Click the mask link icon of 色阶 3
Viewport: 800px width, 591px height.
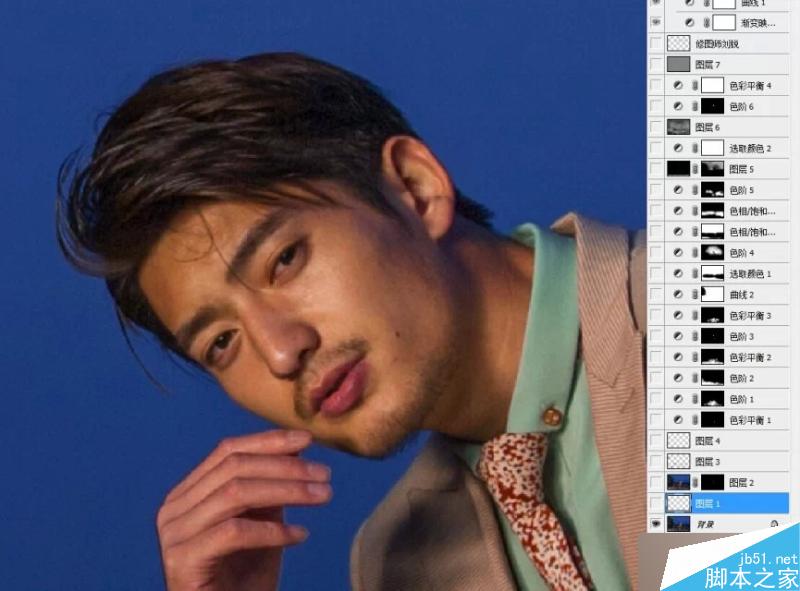(695, 336)
